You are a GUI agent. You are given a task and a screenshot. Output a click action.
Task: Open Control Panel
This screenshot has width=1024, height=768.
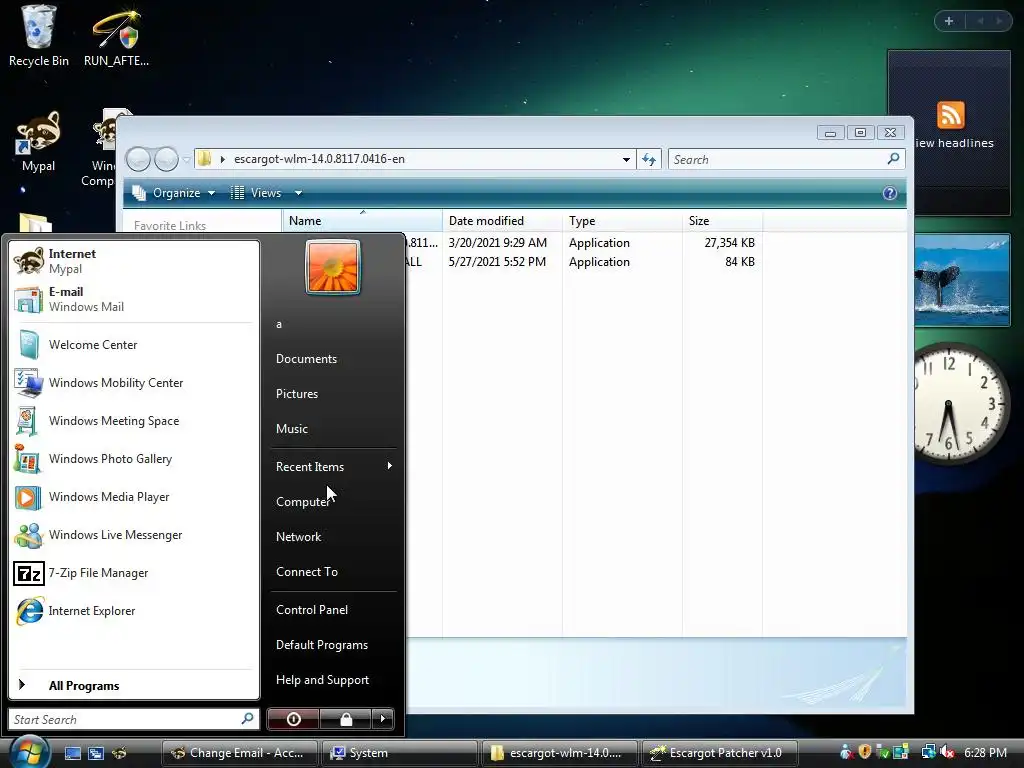[333, 609]
